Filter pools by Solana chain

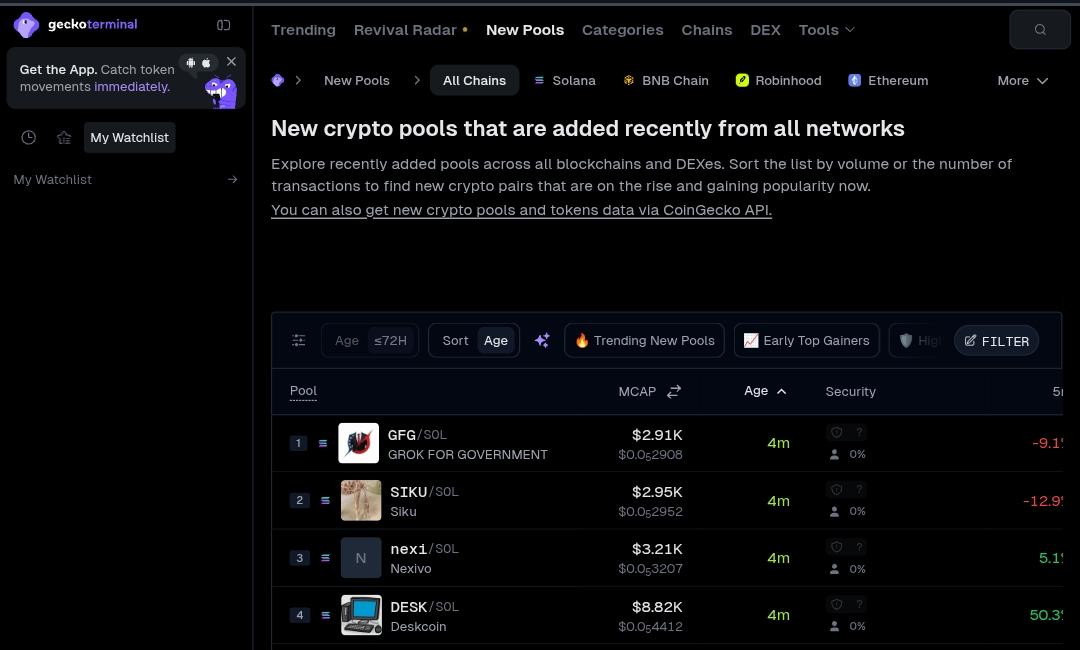[x=565, y=81]
